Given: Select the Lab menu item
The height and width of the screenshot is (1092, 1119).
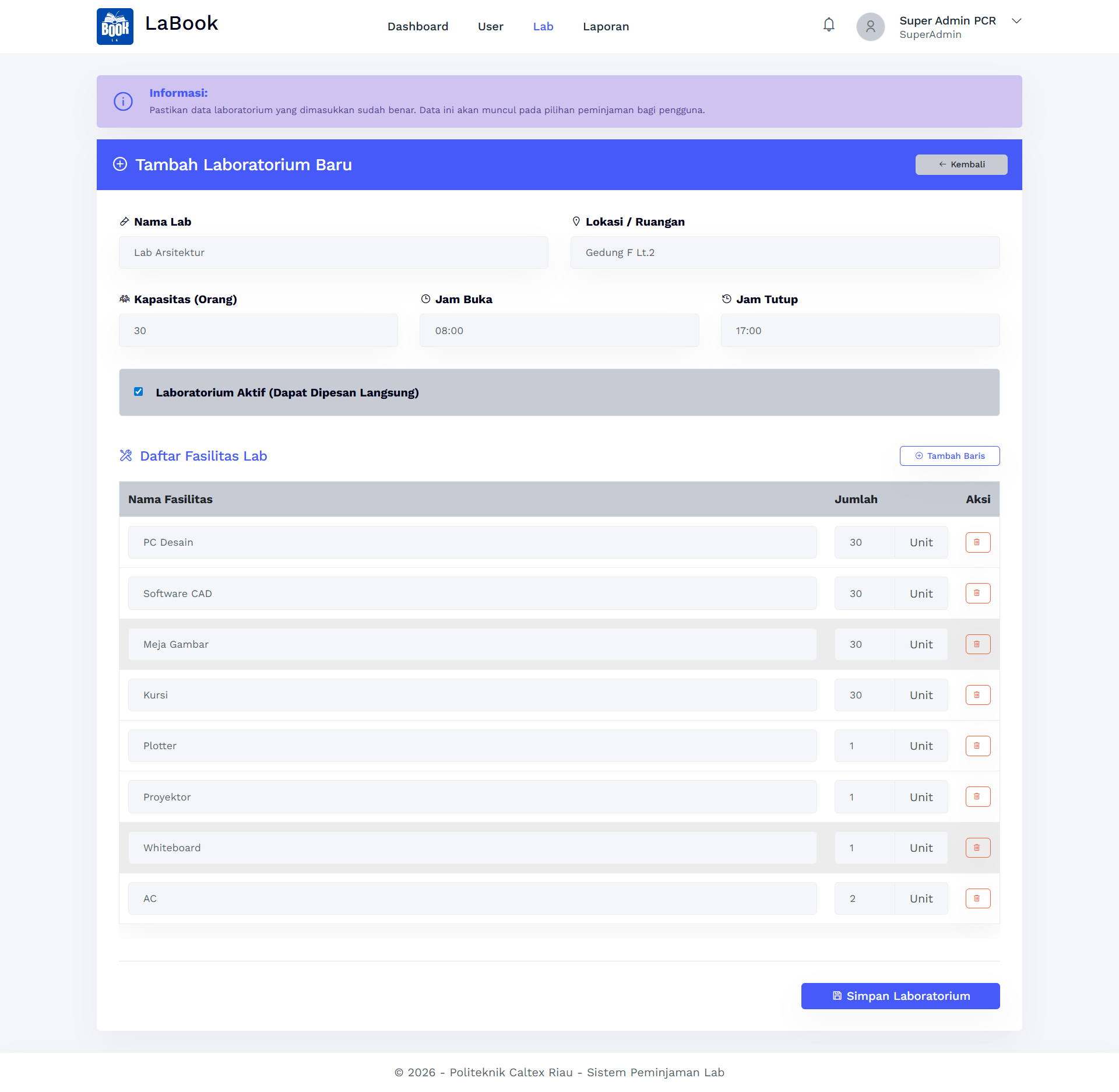Looking at the screenshot, I should [543, 26].
